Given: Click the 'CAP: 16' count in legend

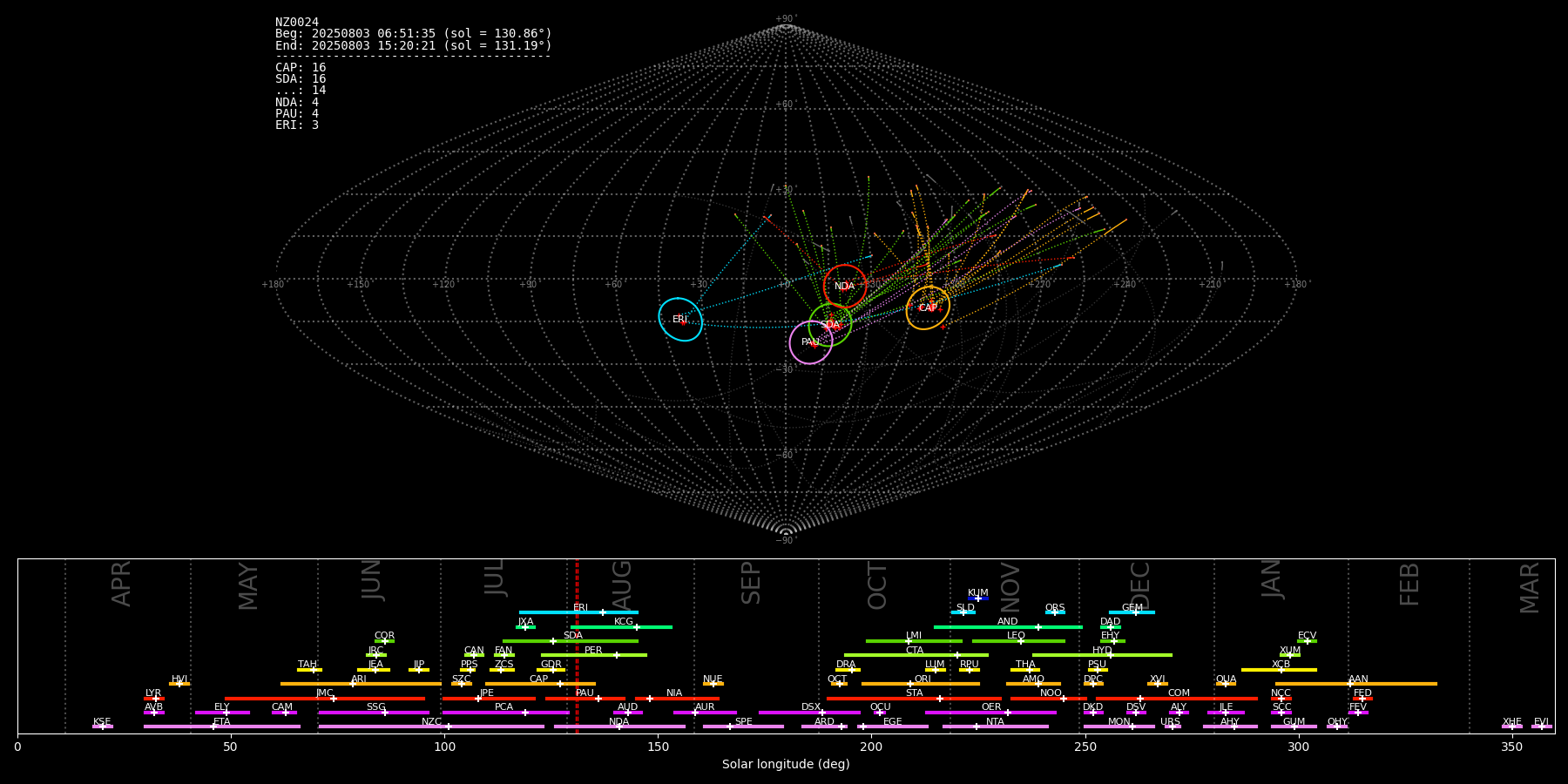Looking at the screenshot, I should click(x=301, y=67).
